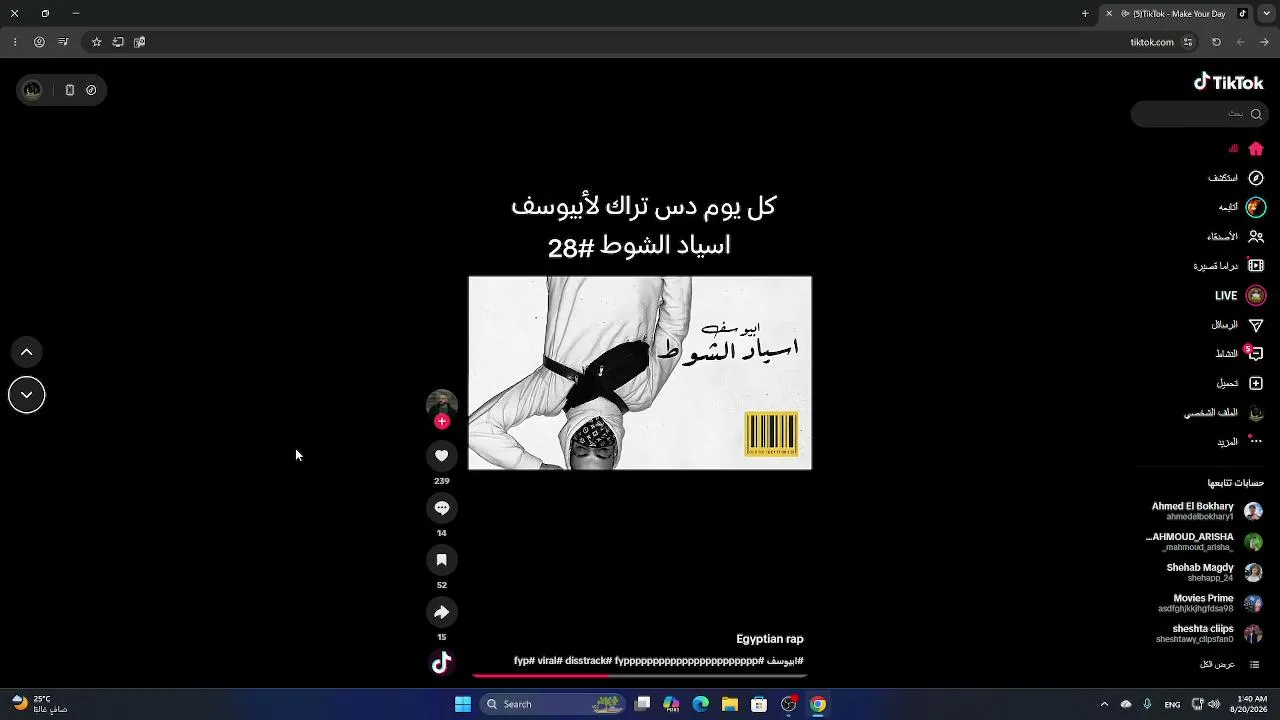Image resolution: width=1280 pixels, height=720 pixels.
Task: Follow the creator with the plus button
Action: (x=441, y=421)
